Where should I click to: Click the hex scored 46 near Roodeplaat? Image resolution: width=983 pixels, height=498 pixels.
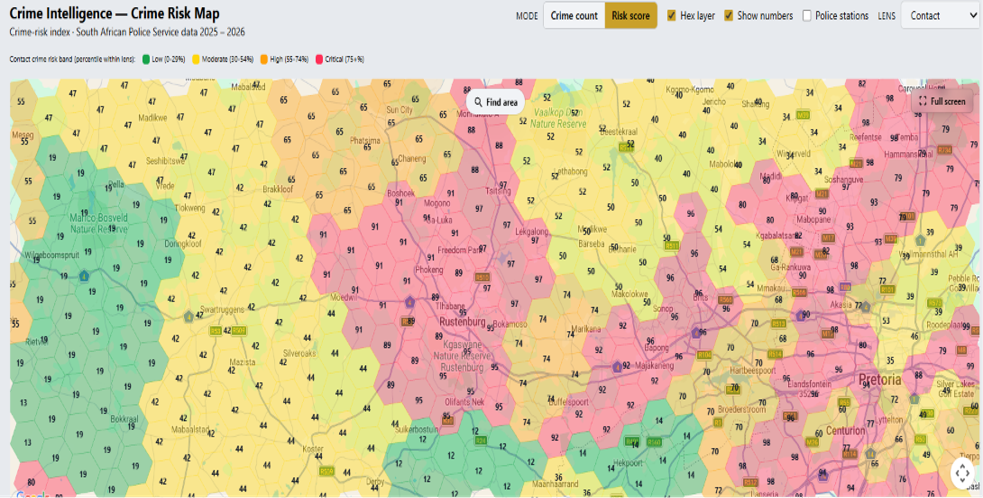(x=914, y=337)
